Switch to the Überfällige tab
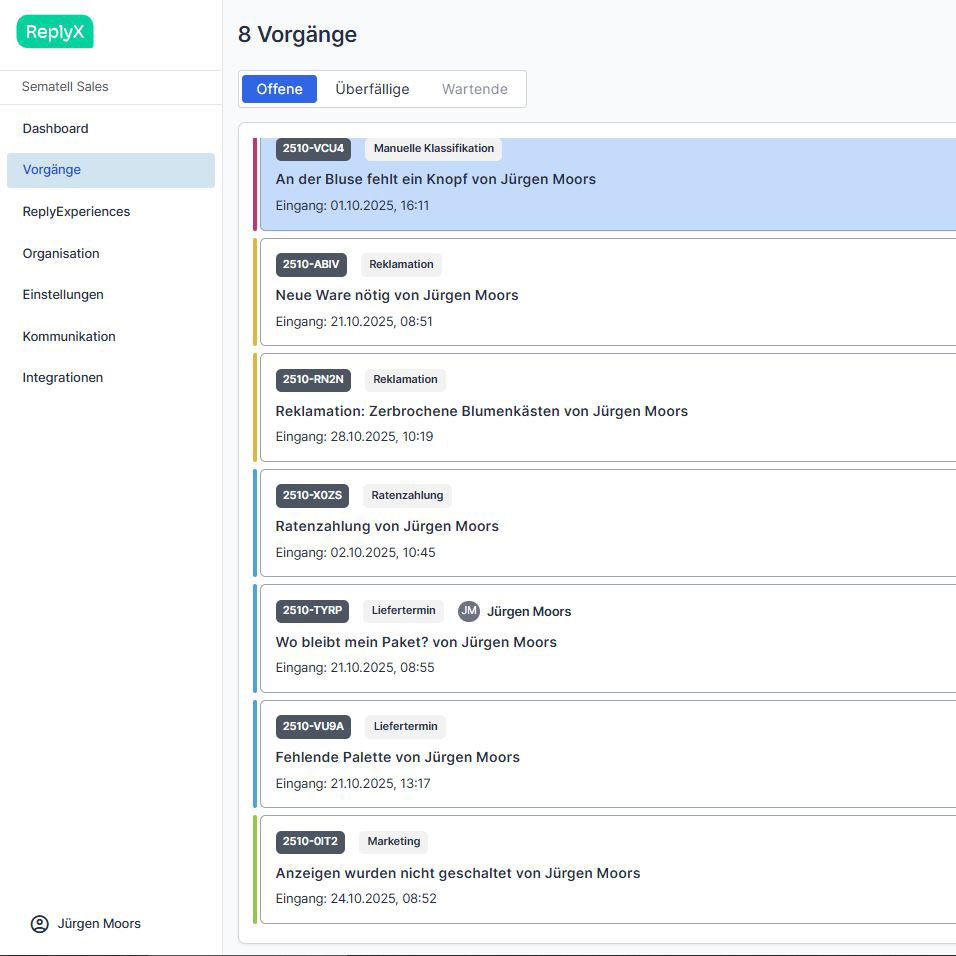The image size is (956, 956). click(x=372, y=89)
